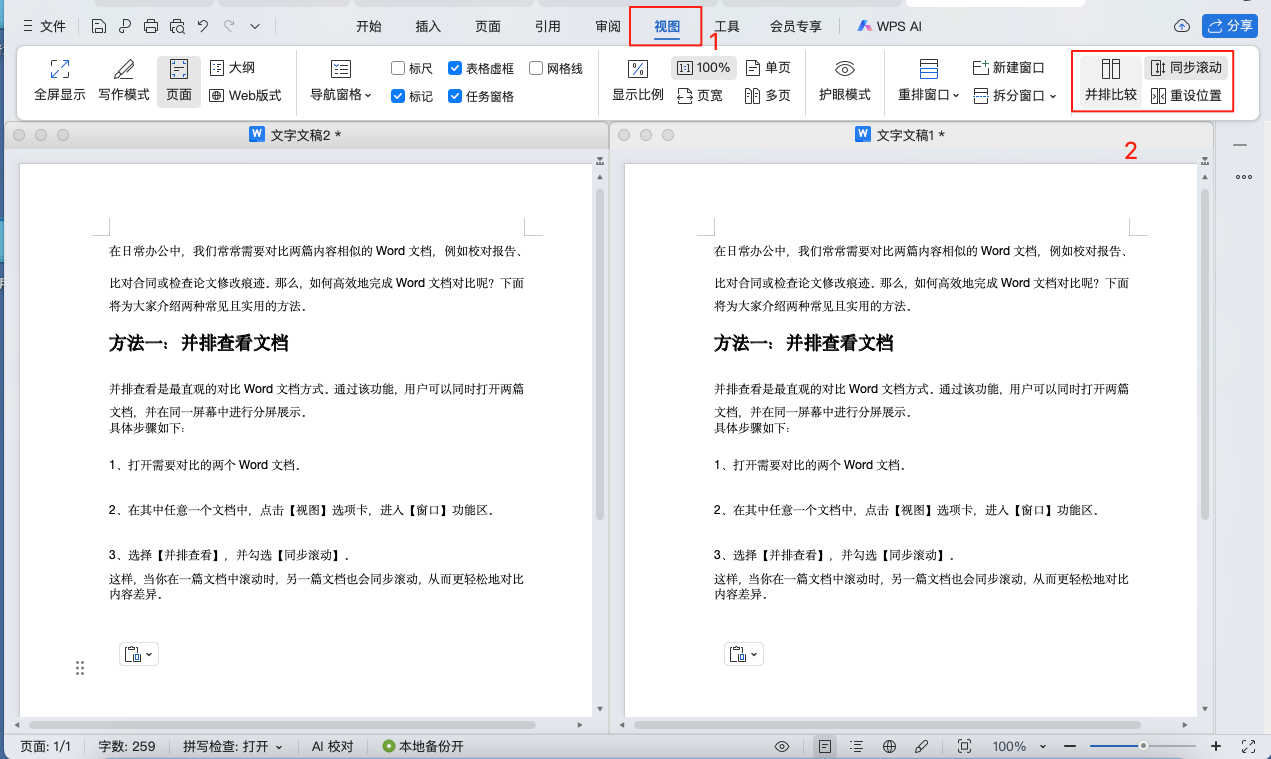Screen dimensions: 1271x759
Task: Click AI 校对 in status bar
Action: click(333, 746)
